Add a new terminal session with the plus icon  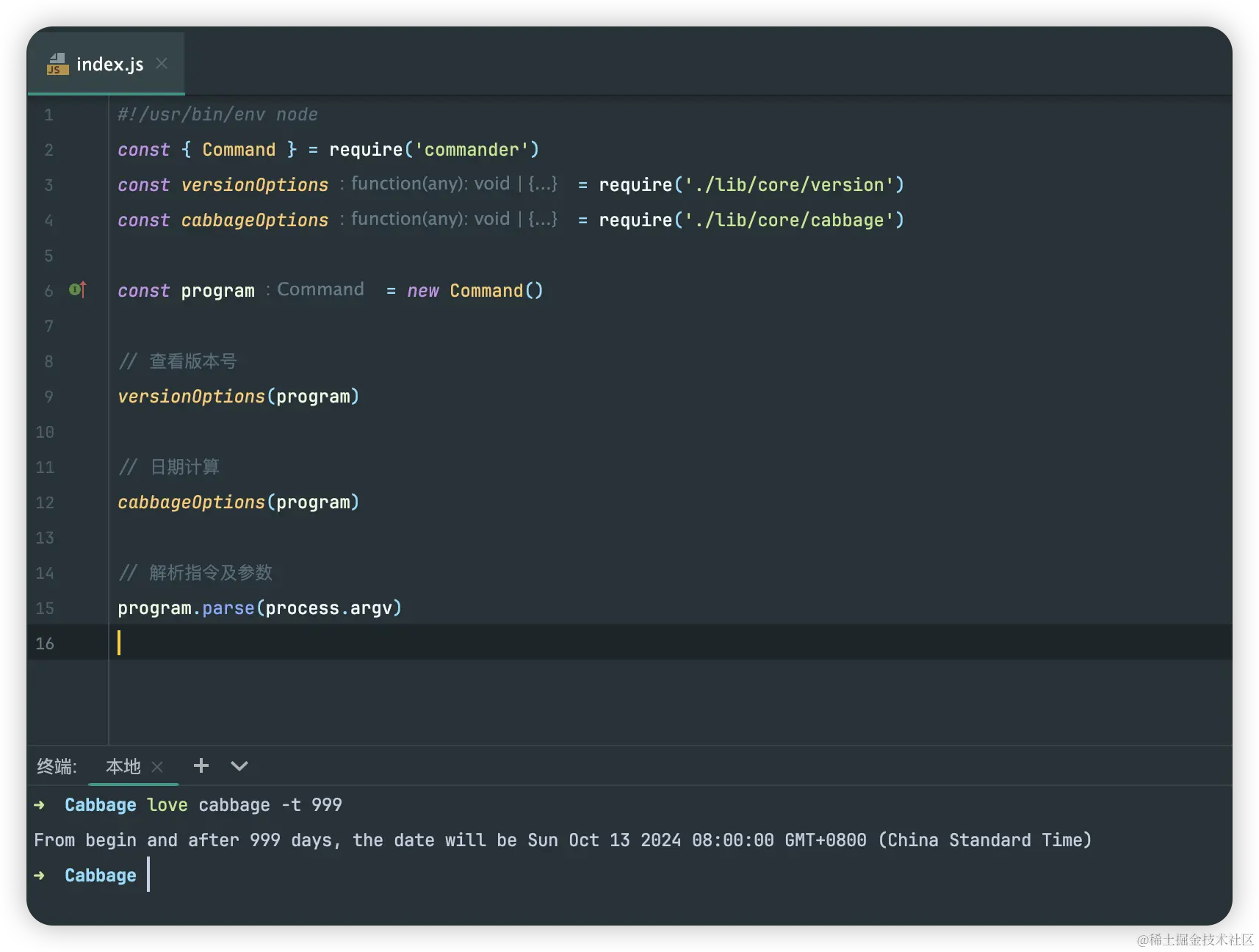(x=201, y=766)
